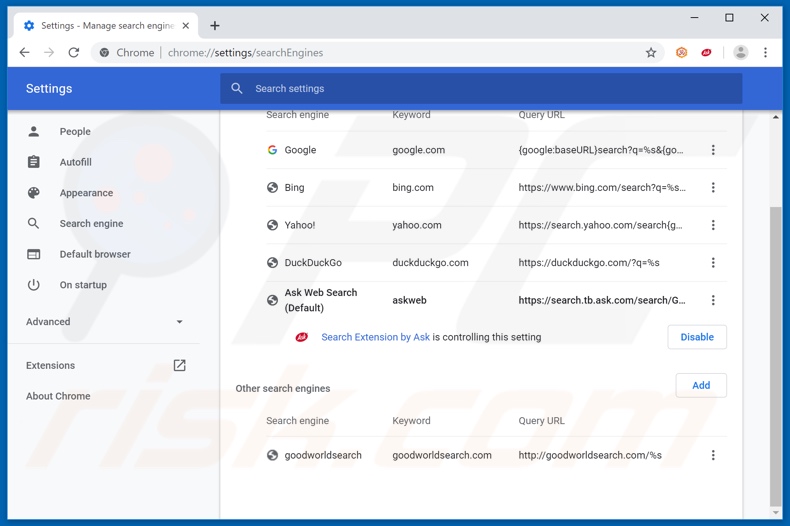Bookmark this page with the star icon
This screenshot has width=790, height=526.
pyautogui.click(x=651, y=53)
